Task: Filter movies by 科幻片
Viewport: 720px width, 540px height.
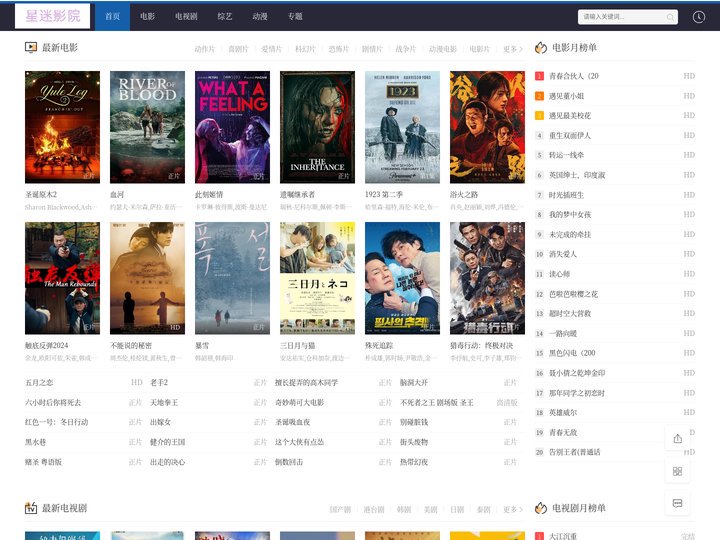Action: pyautogui.click(x=305, y=49)
